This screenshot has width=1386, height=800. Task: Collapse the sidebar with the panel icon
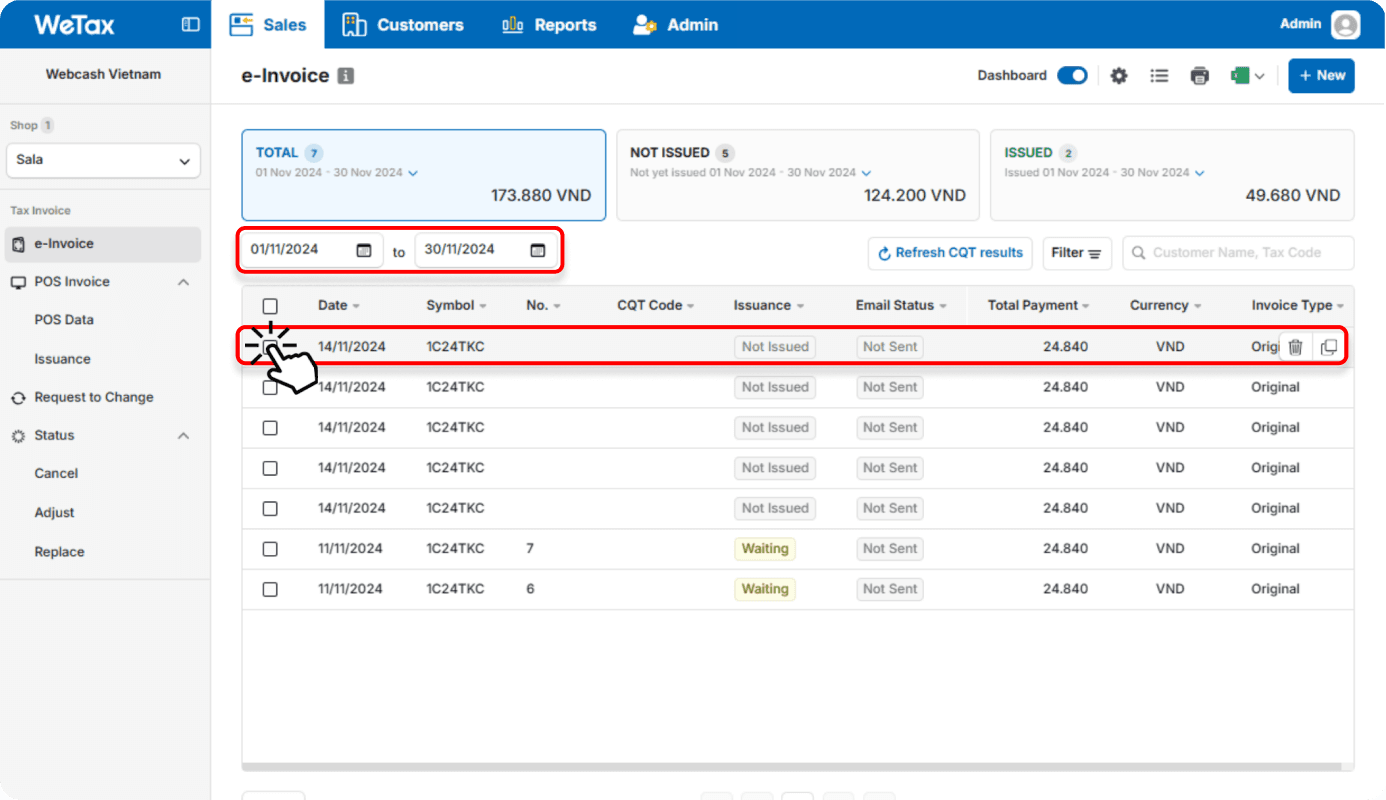(x=190, y=25)
